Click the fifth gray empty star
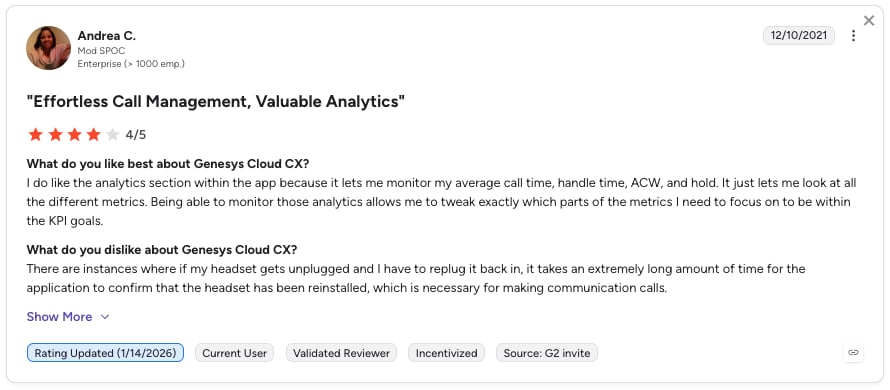 pos(112,135)
